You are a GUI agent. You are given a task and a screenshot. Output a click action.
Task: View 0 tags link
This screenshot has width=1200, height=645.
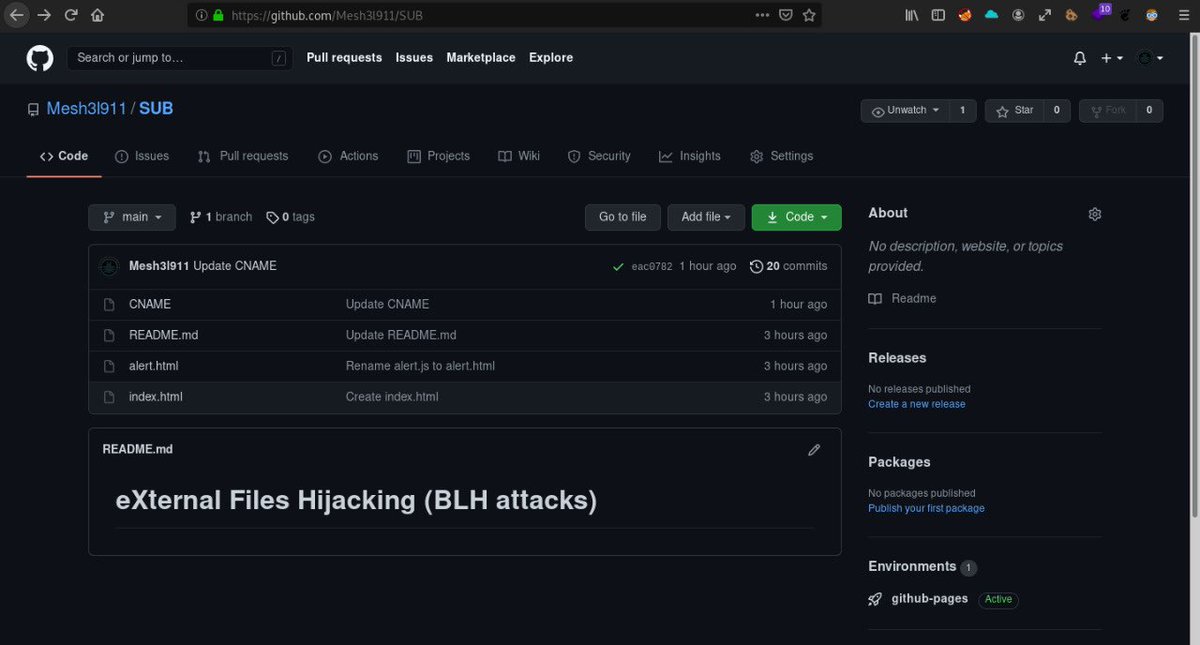pyautogui.click(x=290, y=217)
